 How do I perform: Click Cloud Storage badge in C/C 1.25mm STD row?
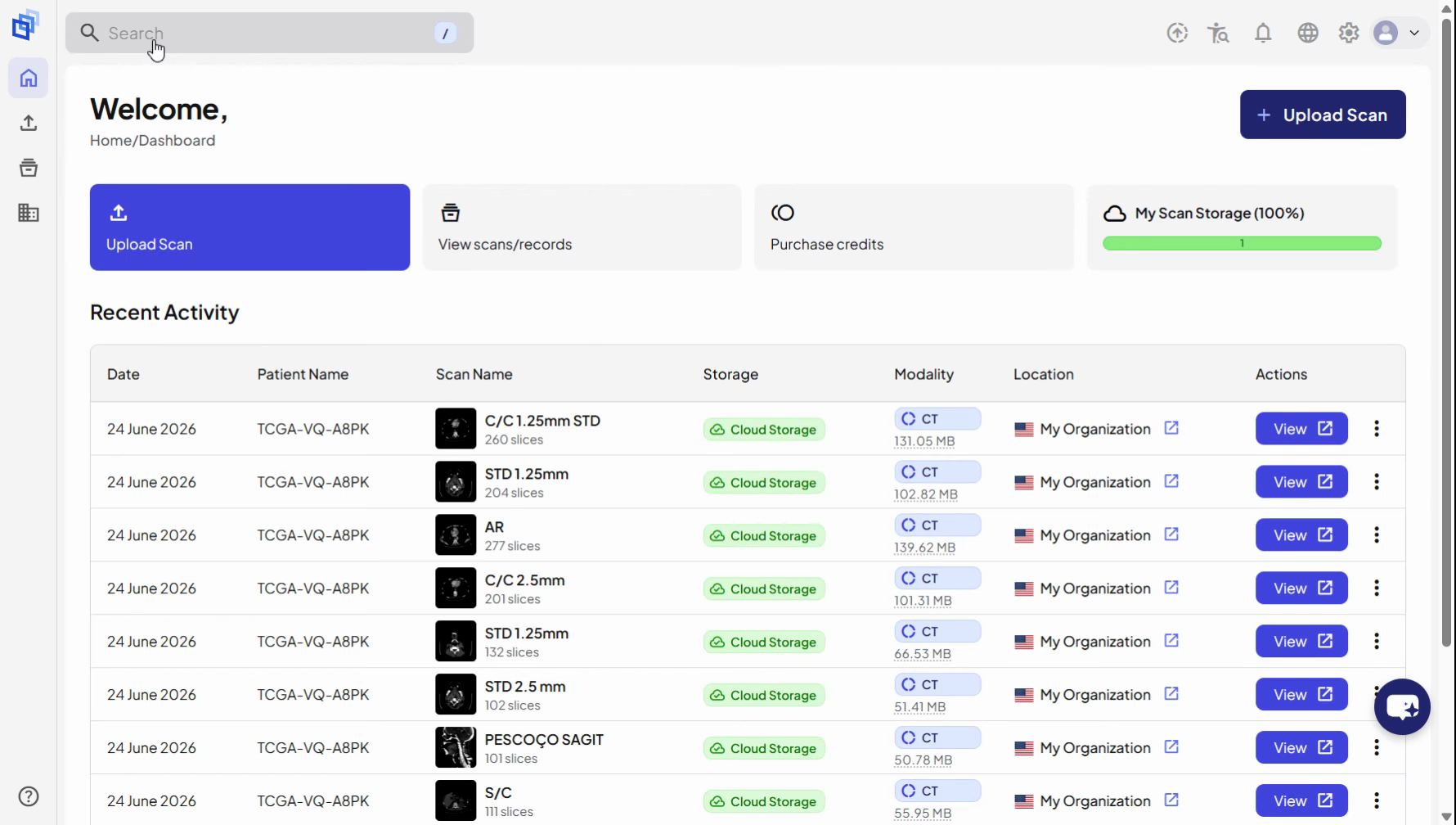(x=764, y=430)
